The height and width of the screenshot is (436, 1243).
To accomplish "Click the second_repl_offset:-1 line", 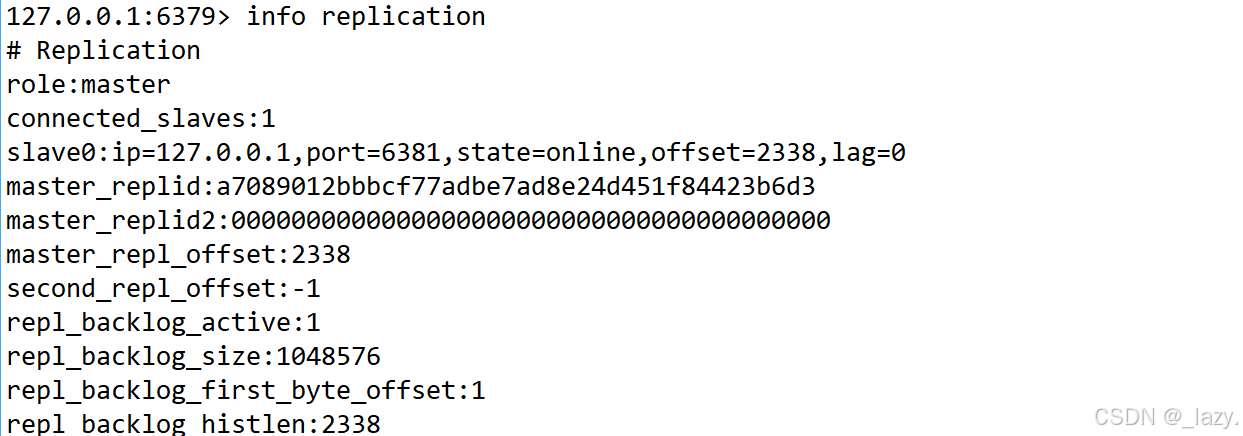I will (x=163, y=289).
